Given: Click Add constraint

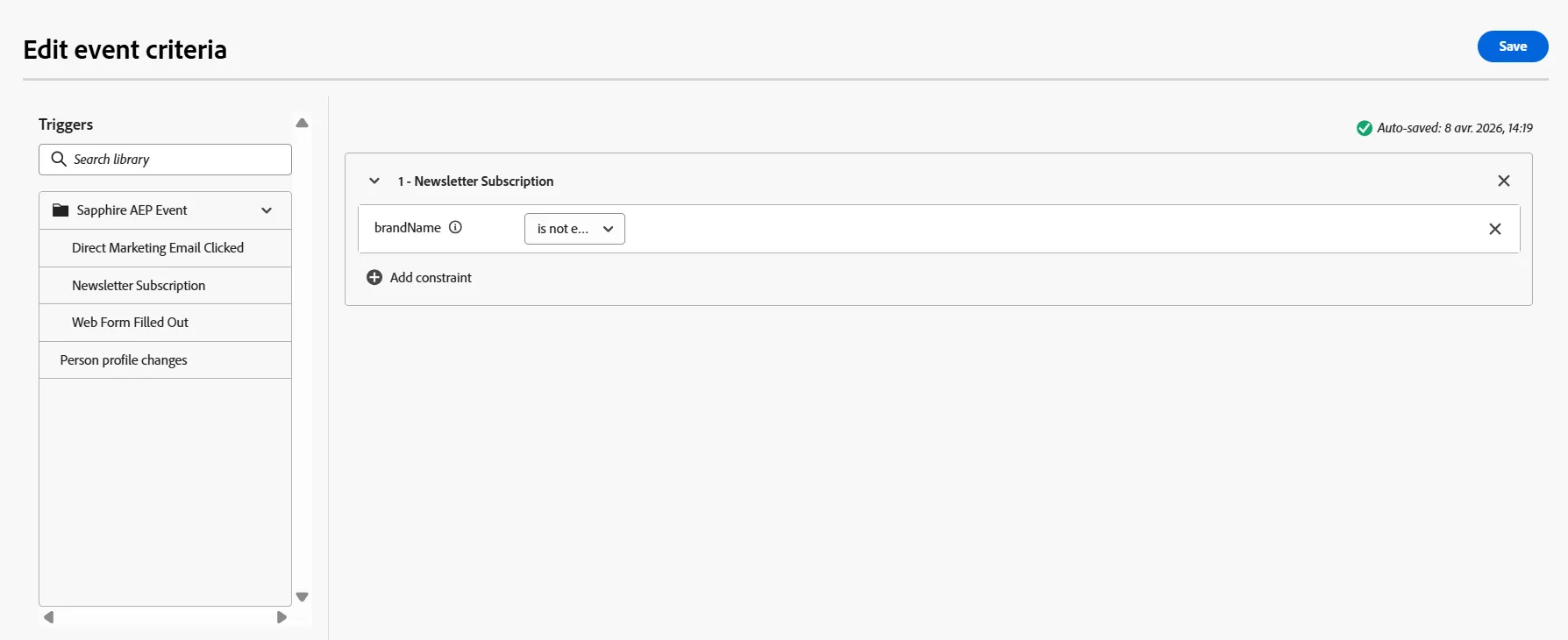Looking at the screenshot, I should pyautogui.click(x=419, y=277).
